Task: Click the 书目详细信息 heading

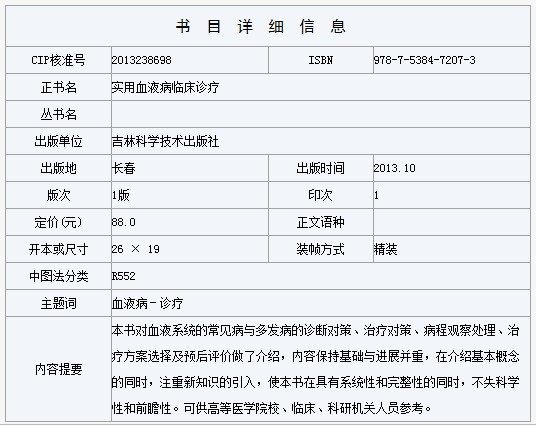Action: 261,26
